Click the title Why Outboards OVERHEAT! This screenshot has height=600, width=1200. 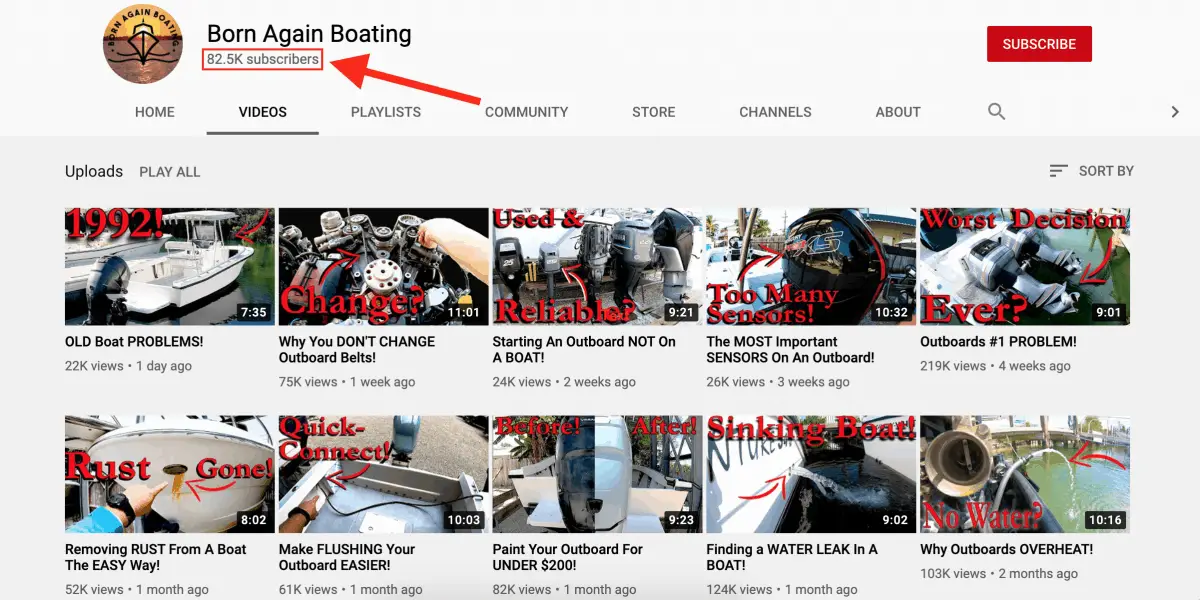pyautogui.click(x=1007, y=550)
